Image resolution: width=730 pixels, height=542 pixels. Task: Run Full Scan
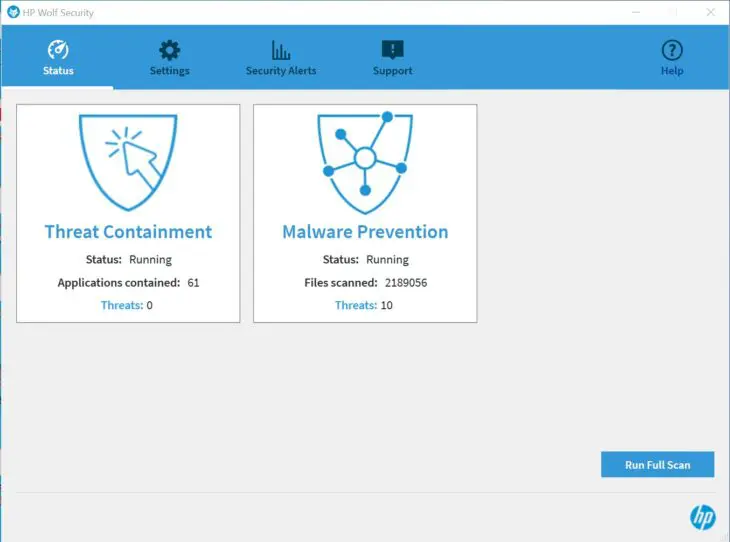(657, 464)
